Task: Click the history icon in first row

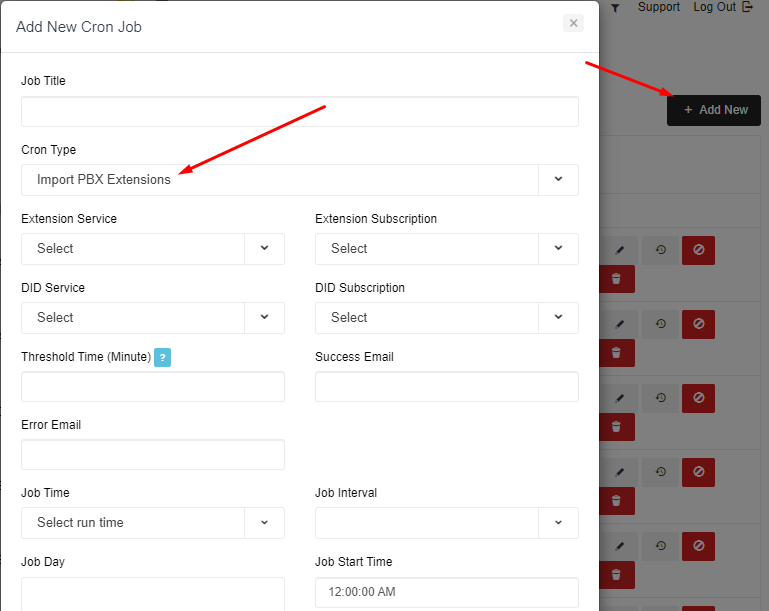Action: [x=661, y=251]
